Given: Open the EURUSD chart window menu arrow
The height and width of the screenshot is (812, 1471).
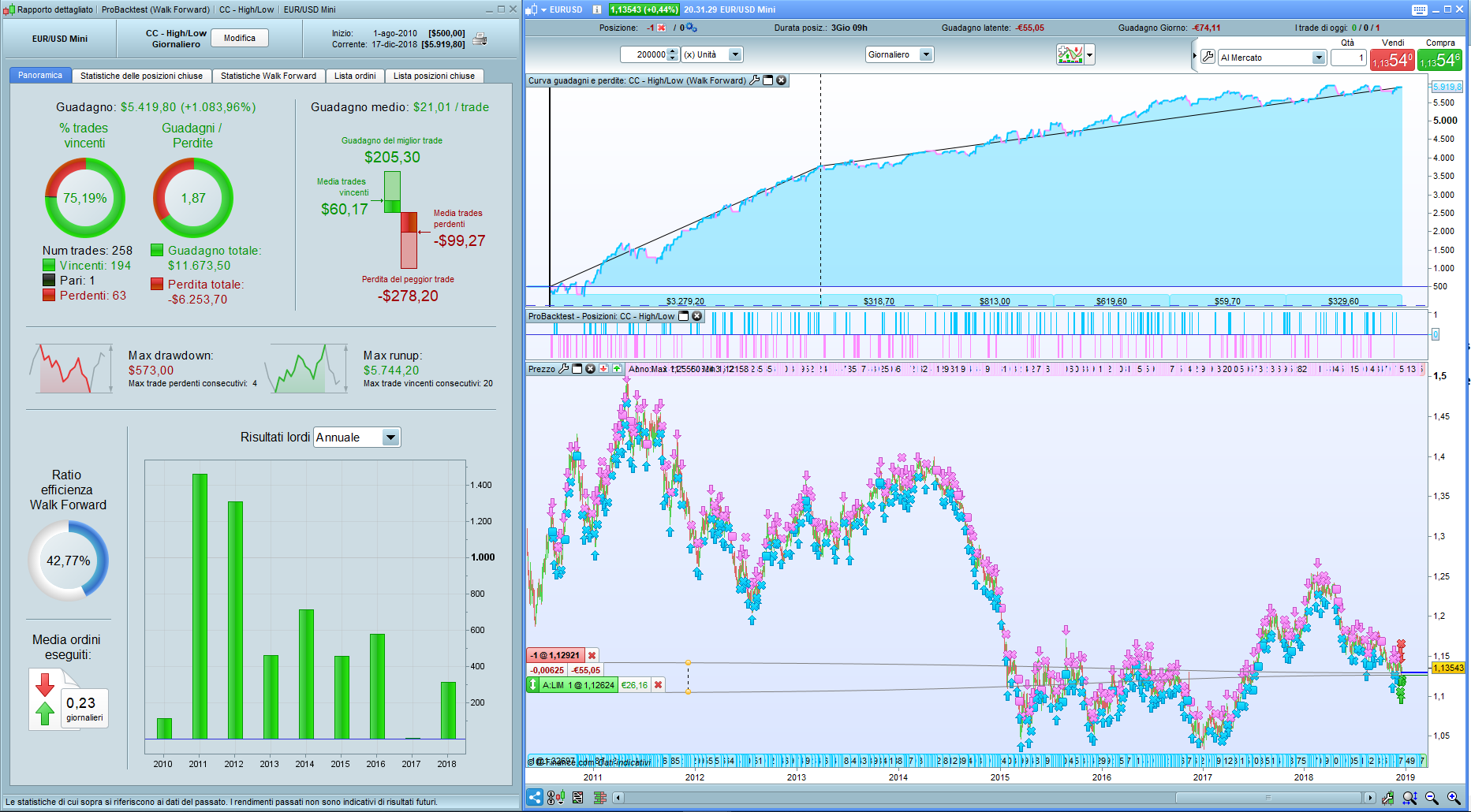Looking at the screenshot, I should pyautogui.click(x=543, y=9).
